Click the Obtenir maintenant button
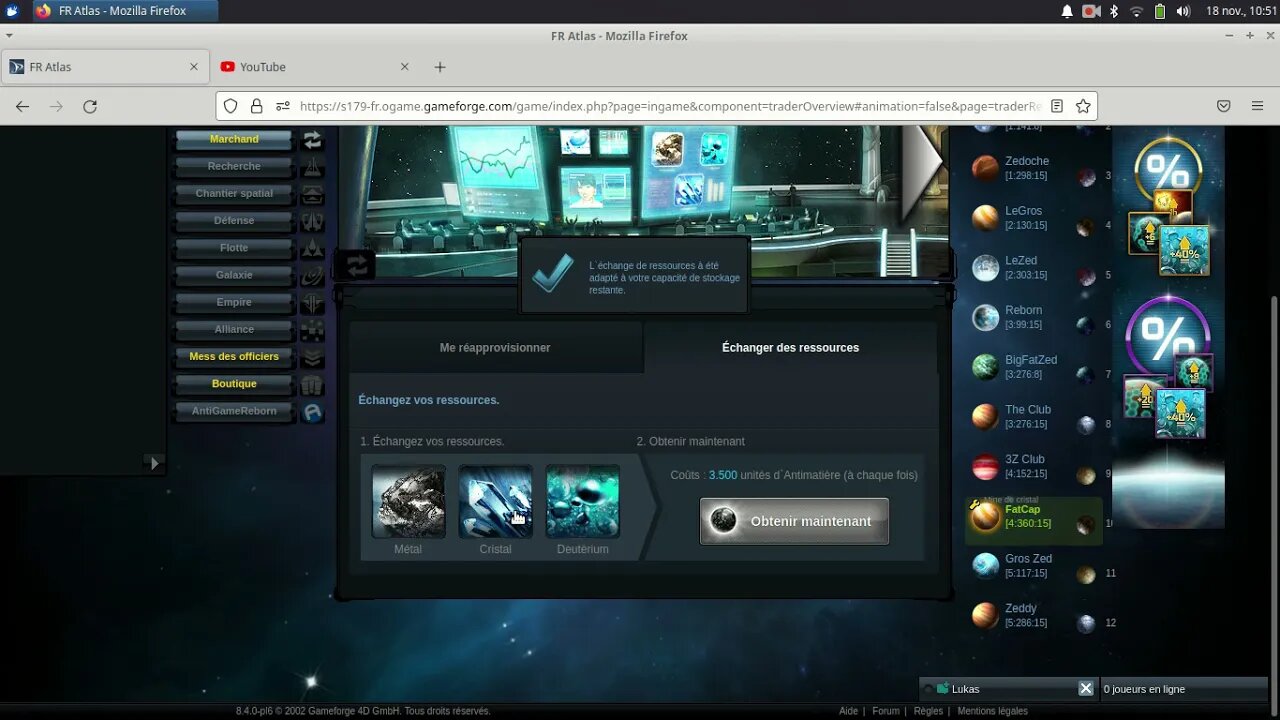1280x720 pixels. click(794, 521)
